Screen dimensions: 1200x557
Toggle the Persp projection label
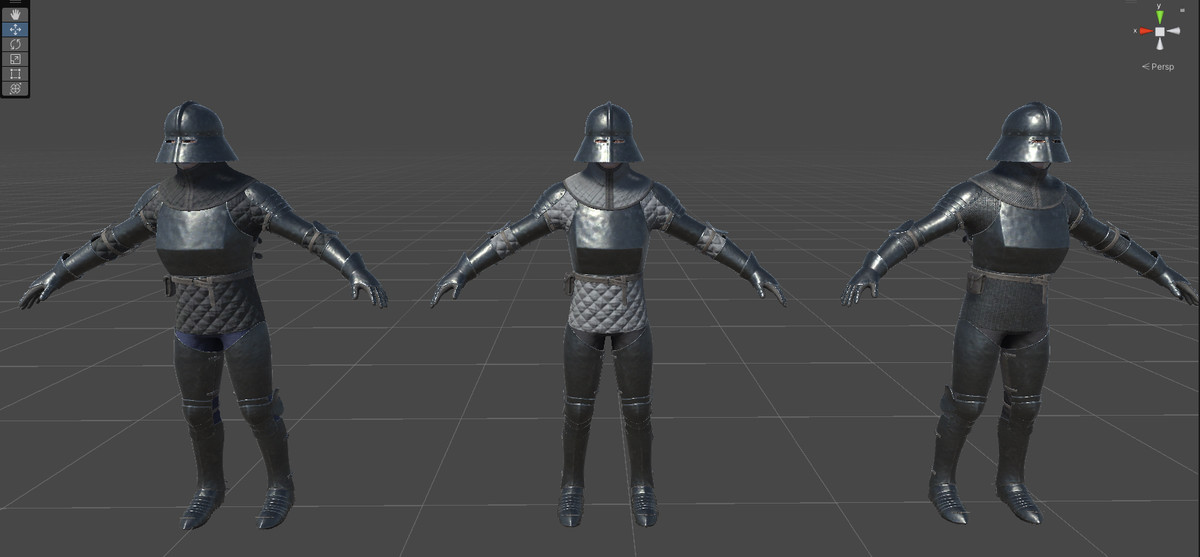pos(1157,66)
